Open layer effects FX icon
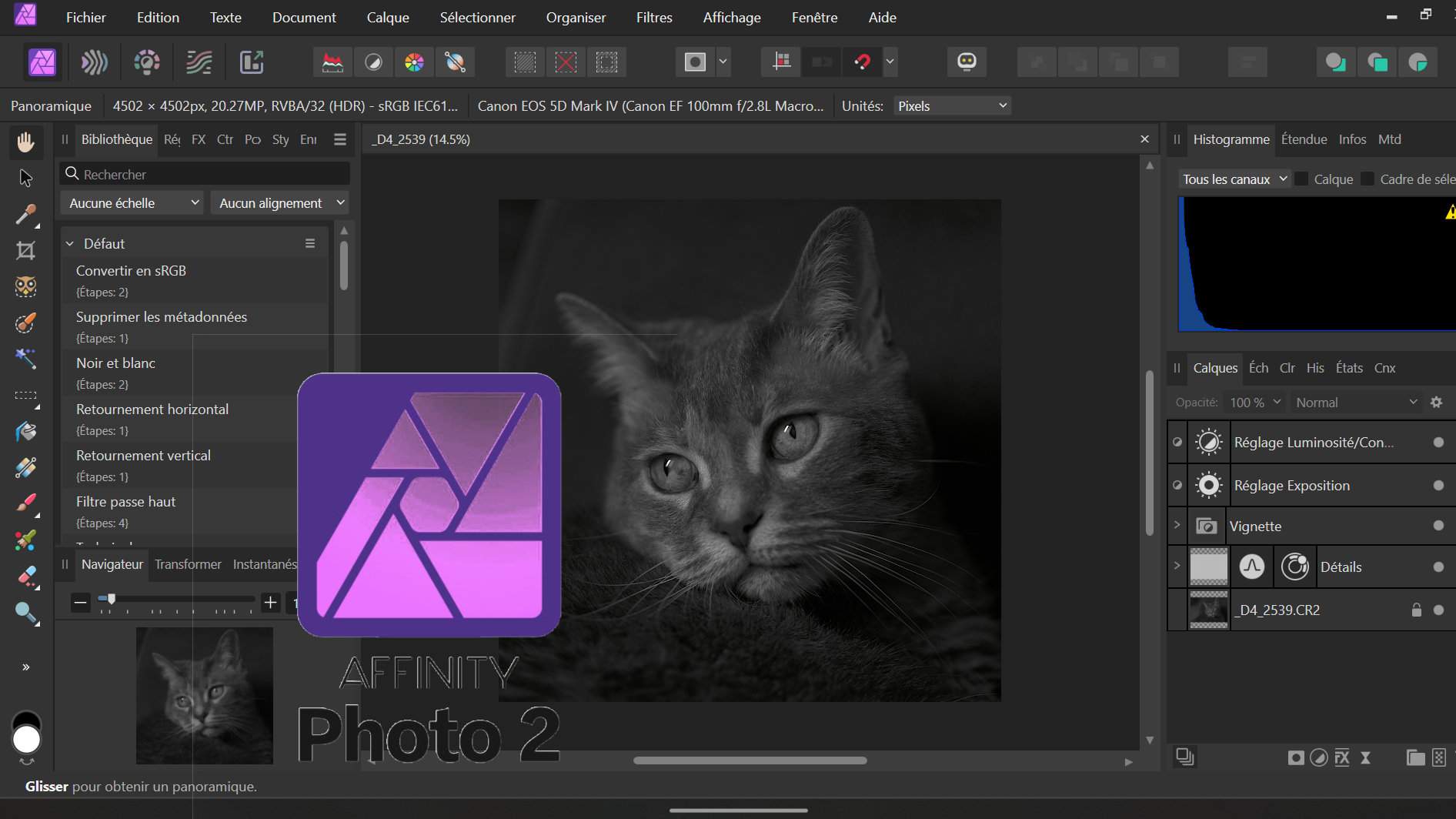 point(1342,758)
